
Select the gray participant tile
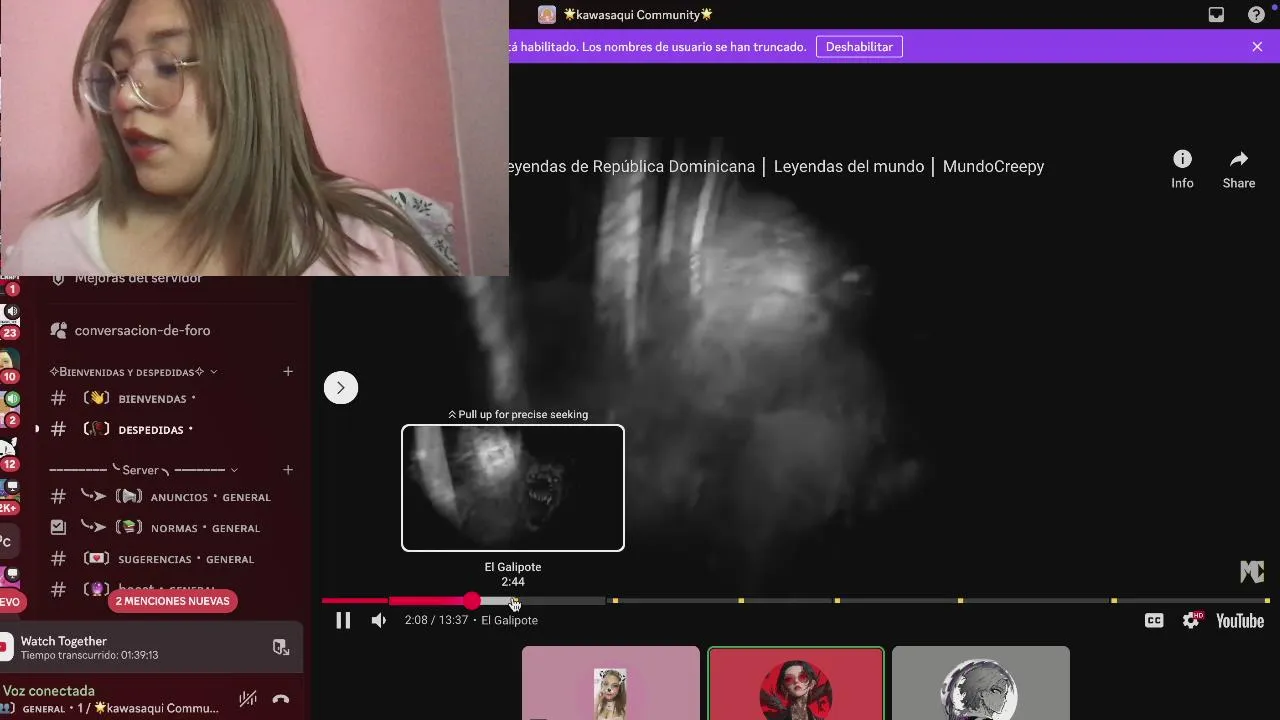pyautogui.click(x=981, y=683)
